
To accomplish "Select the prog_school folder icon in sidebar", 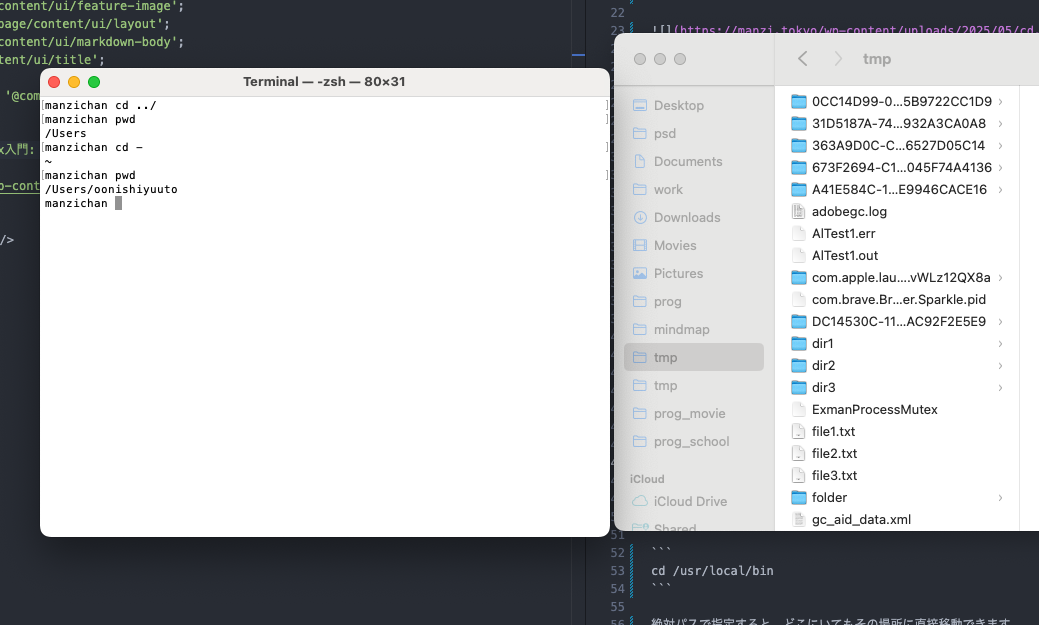I will point(639,441).
